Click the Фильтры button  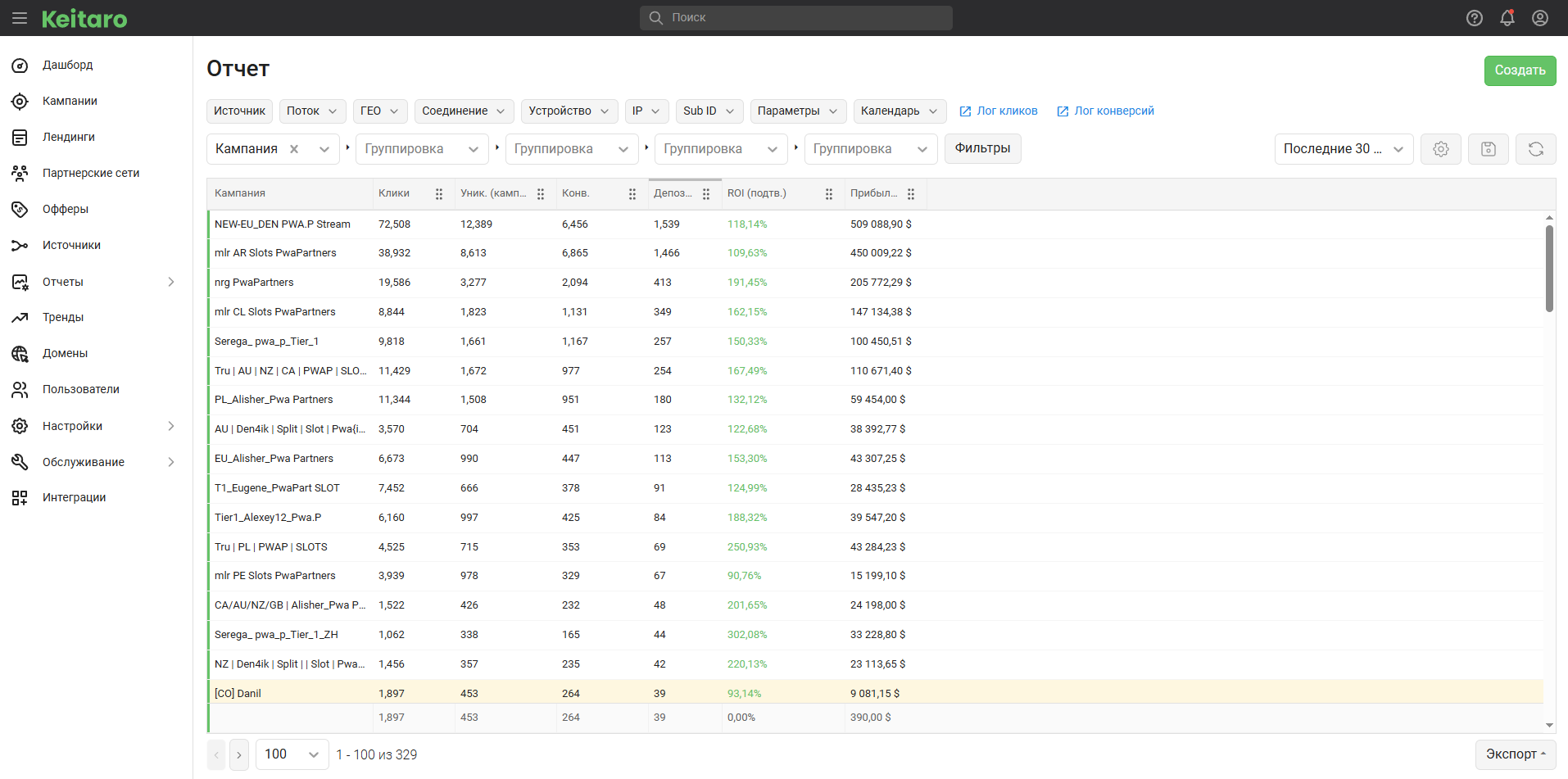(x=982, y=148)
